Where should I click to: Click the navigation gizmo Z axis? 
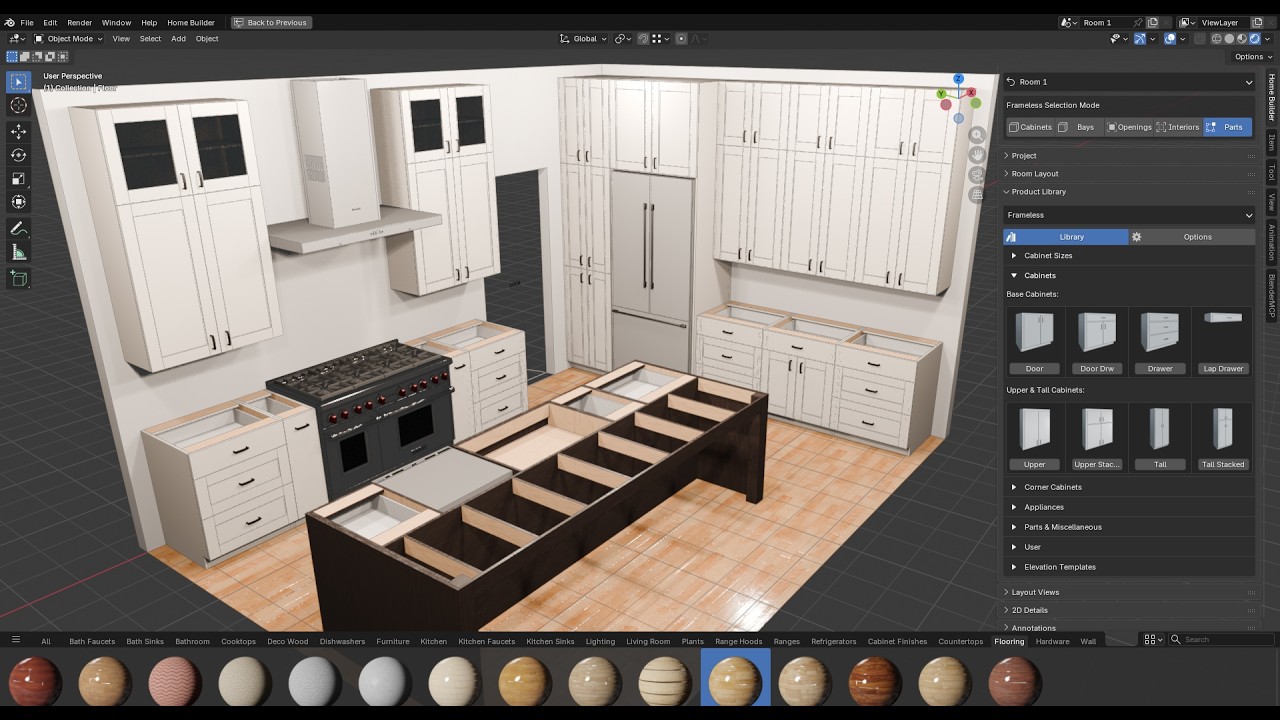pos(958,79)
